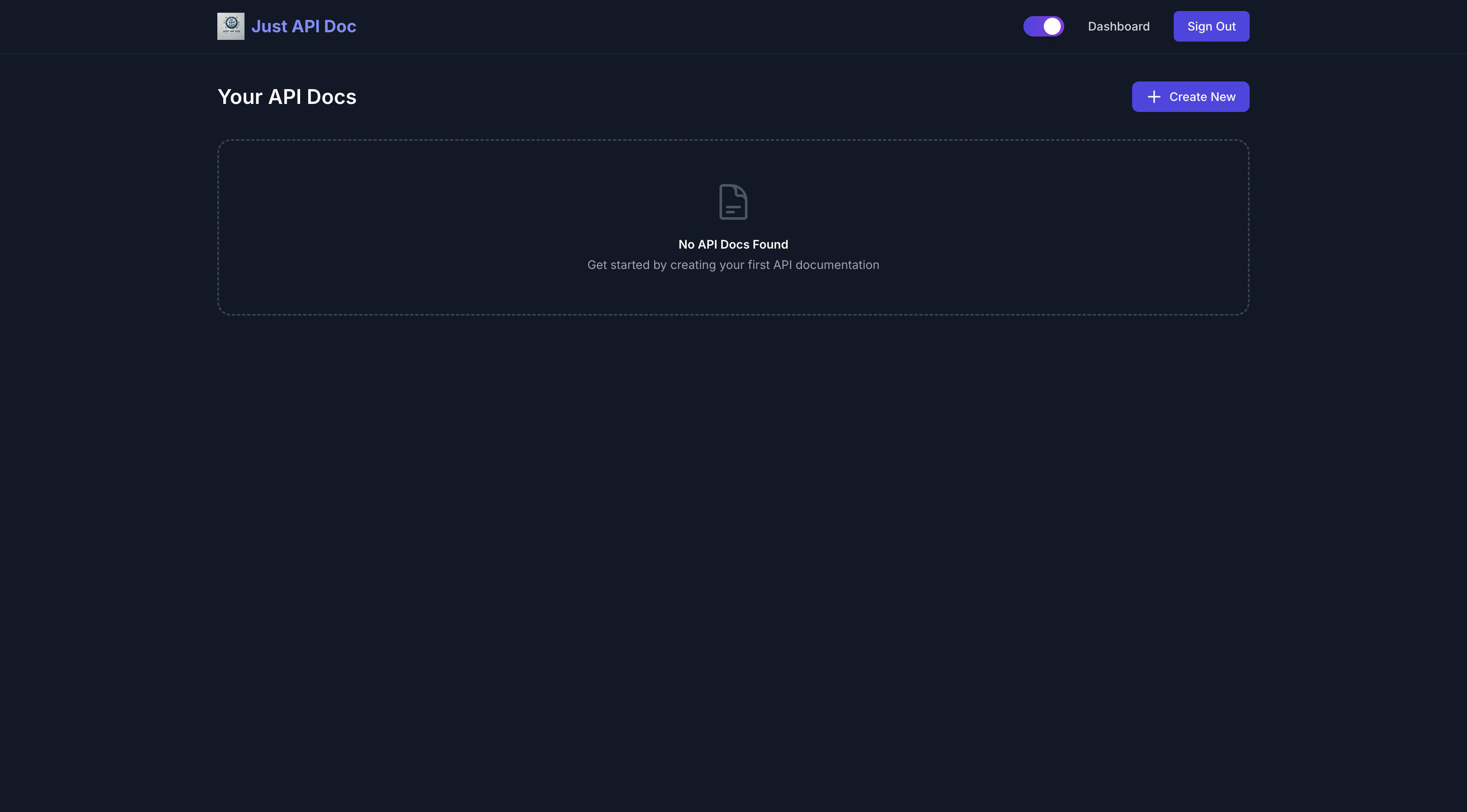Click the plus icon in Create New
This screenshot has height=812, width=1467.
pyautogui.click(x=1154, y=97)
